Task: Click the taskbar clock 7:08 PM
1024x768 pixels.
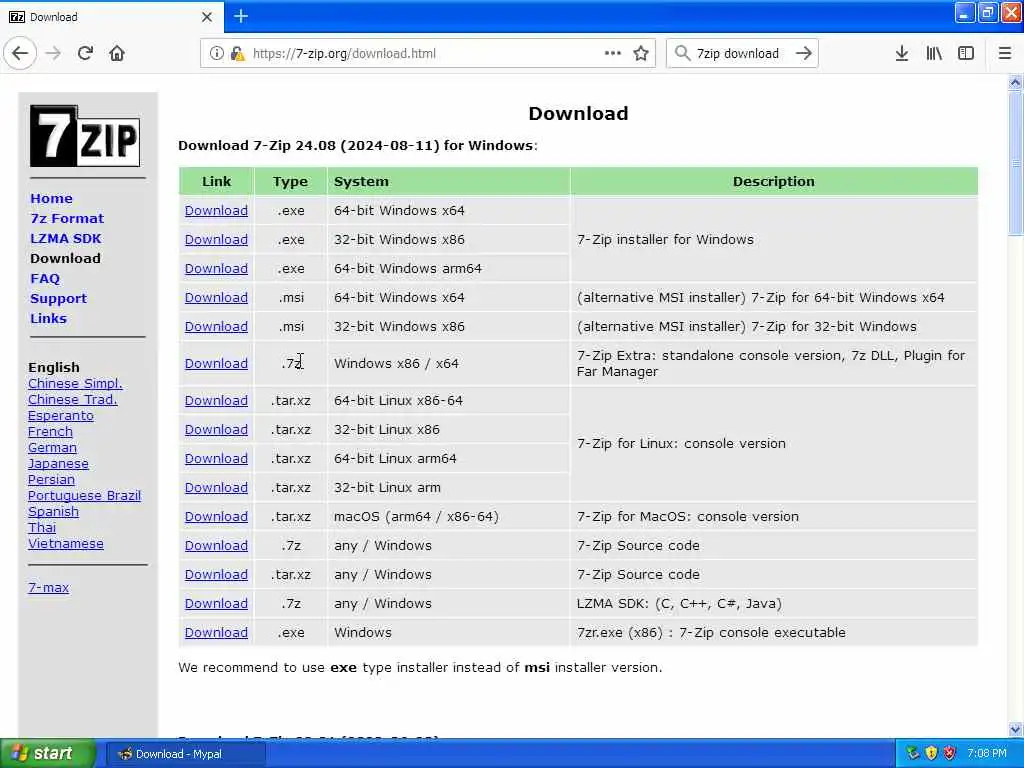Action: pyautogui.click(x=987, y=754)
